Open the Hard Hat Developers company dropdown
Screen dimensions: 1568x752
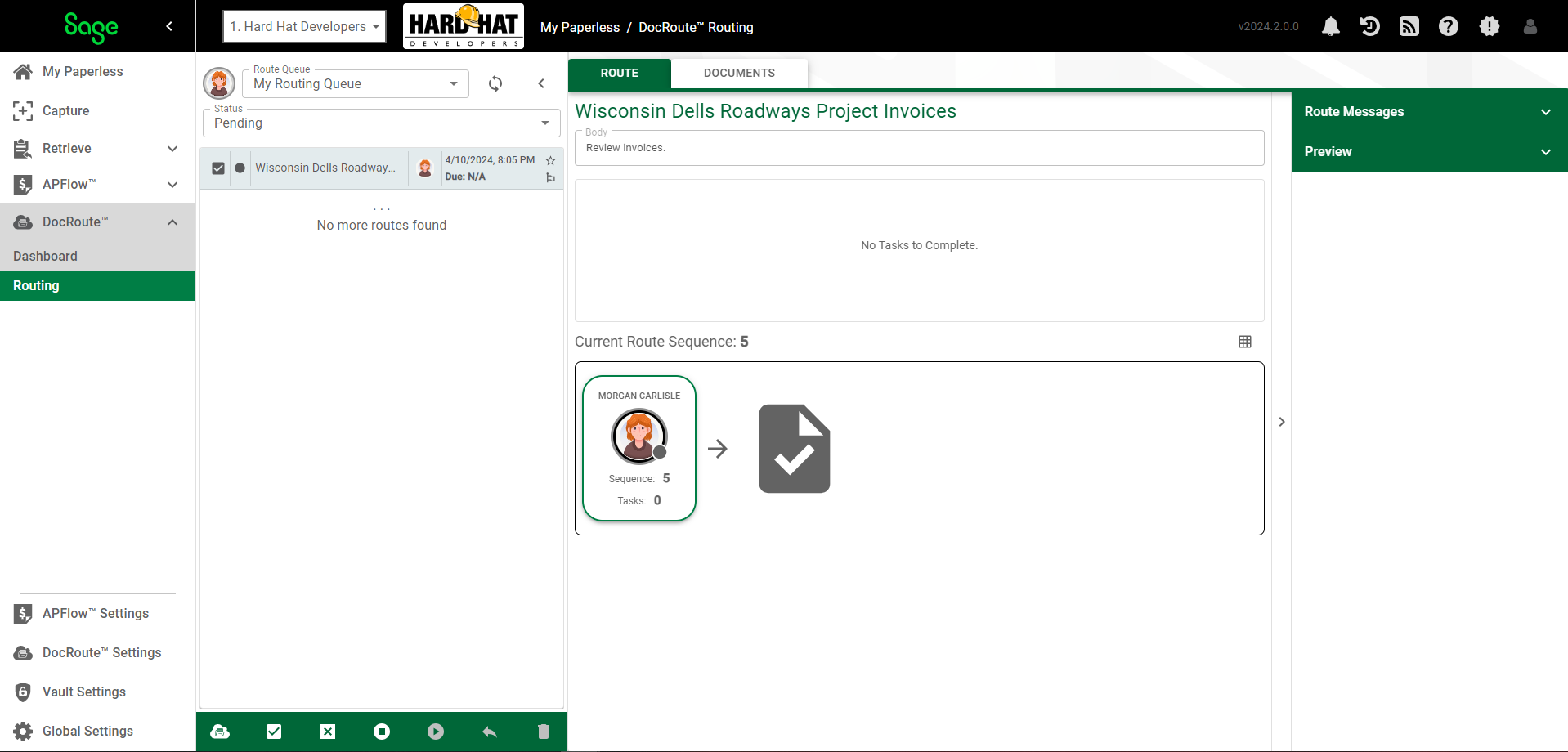(x=304, y=26)
